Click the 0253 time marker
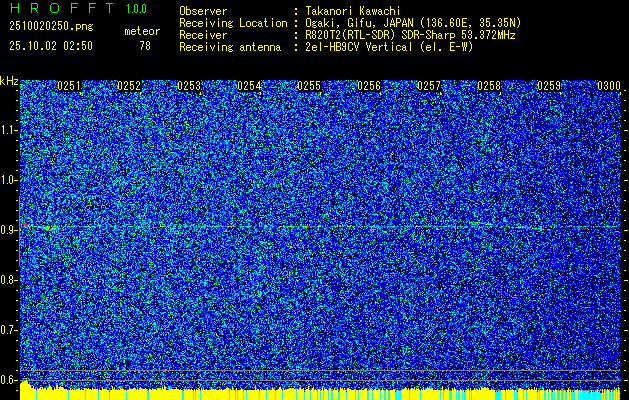This screenshot has height=400, width=629. pyautogui.click(x=189, y=86)
